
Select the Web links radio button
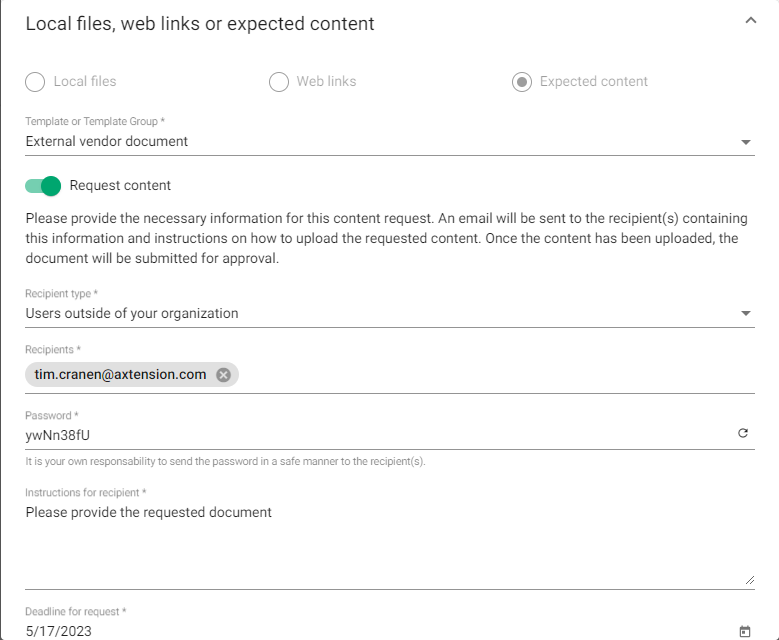tap(279, 82)
